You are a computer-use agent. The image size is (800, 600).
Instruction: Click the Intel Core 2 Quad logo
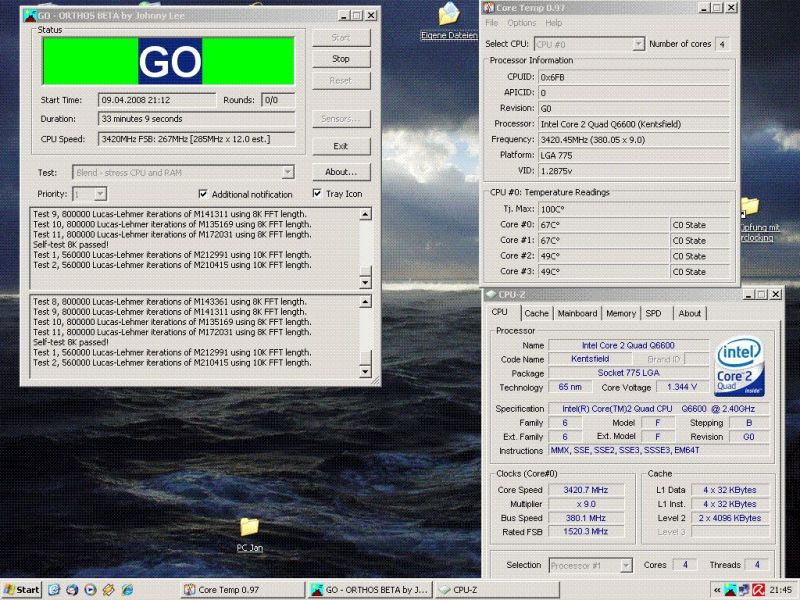(739, 366)
